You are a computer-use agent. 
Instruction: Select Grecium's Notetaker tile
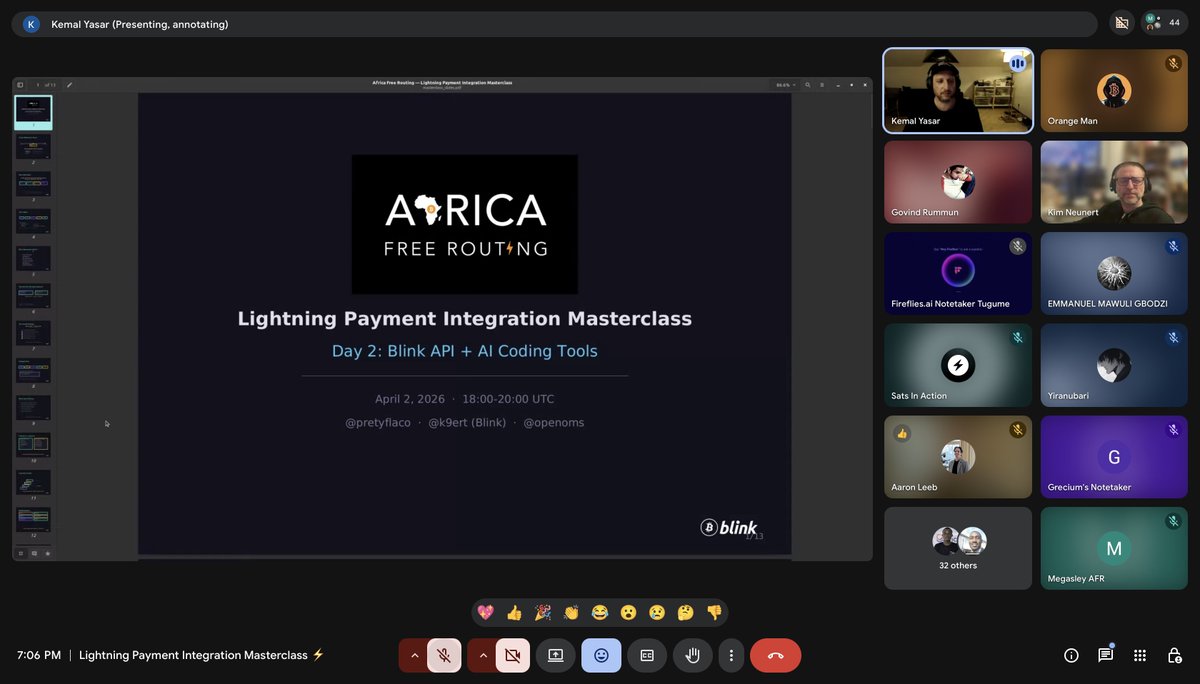[1114, 457]
